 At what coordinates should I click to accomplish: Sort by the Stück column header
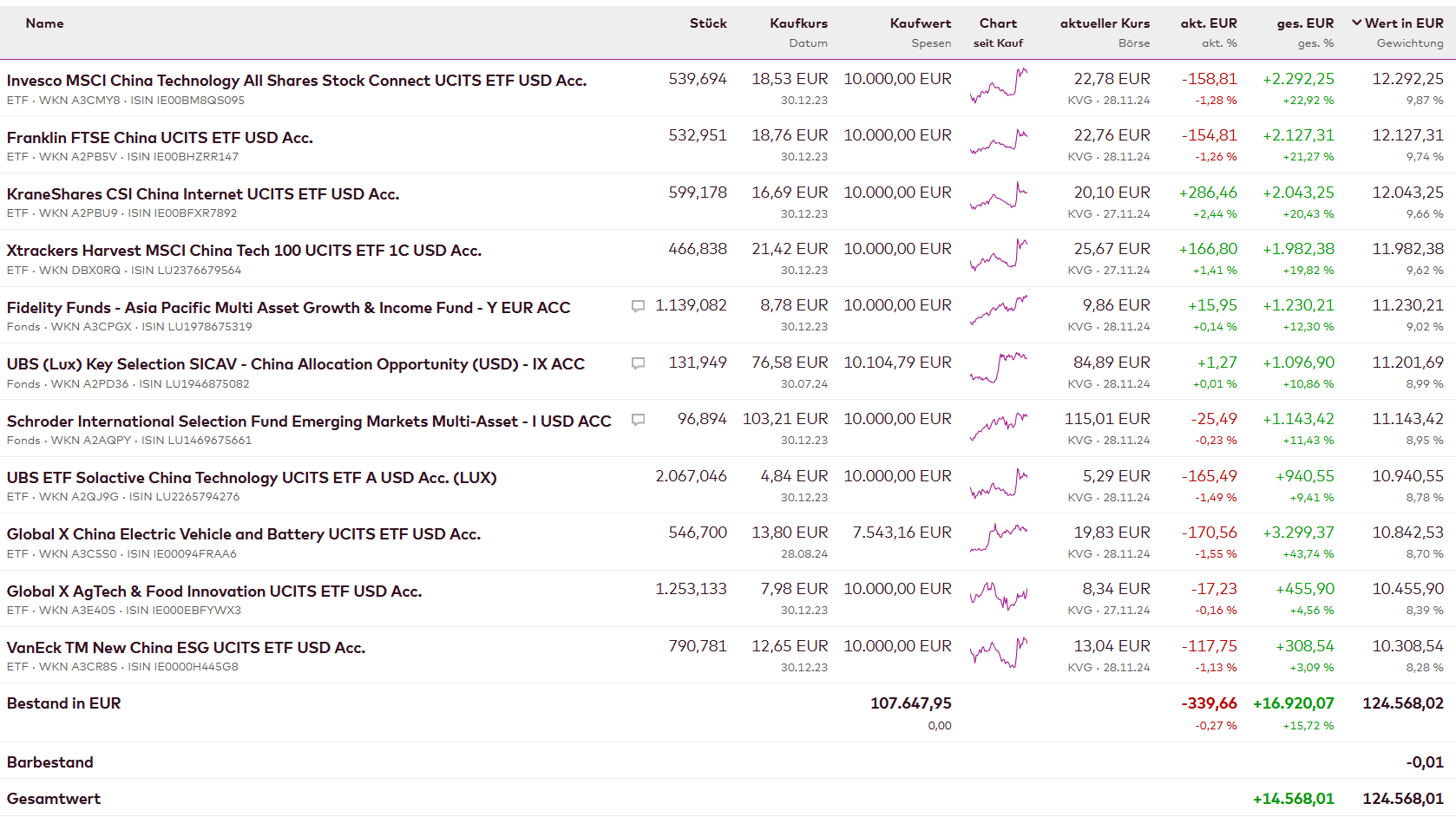tap(708, 23)
